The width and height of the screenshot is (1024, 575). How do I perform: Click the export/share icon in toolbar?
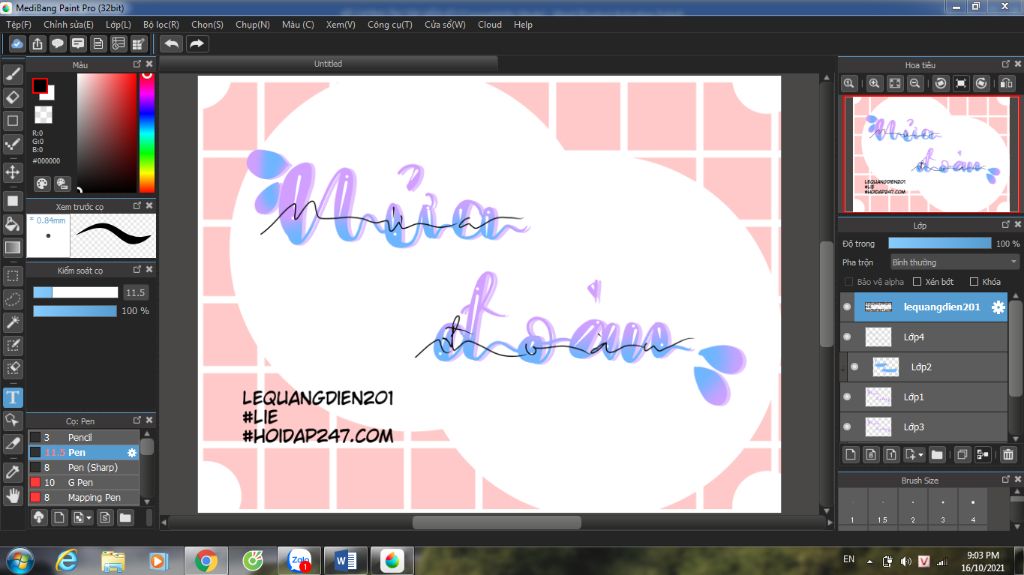click(37, 44)
